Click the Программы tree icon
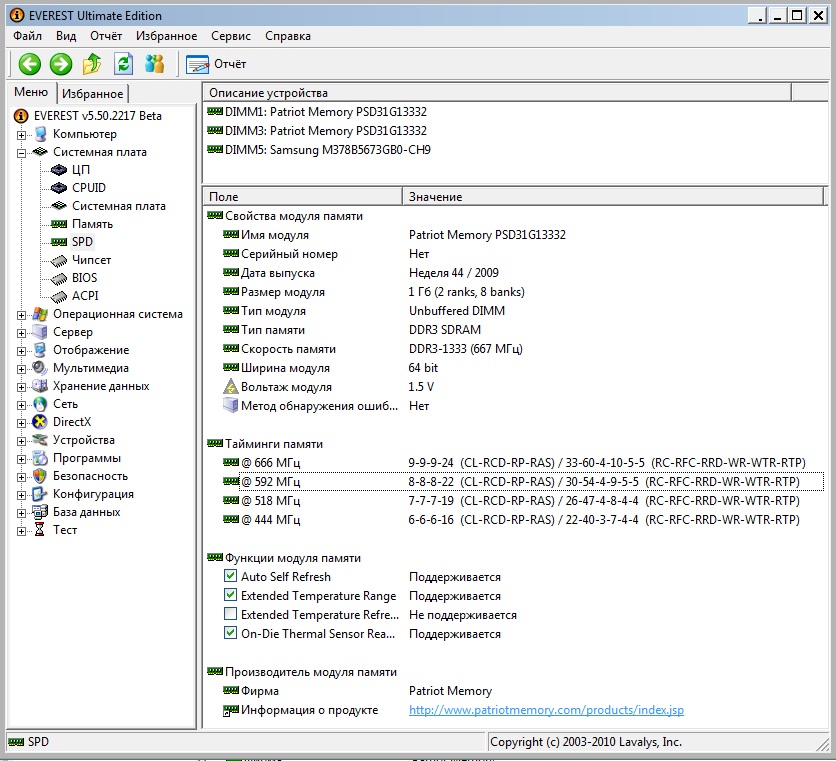Image resolution: width=836 pixels, height=761 pixels. tap(39, 458)
